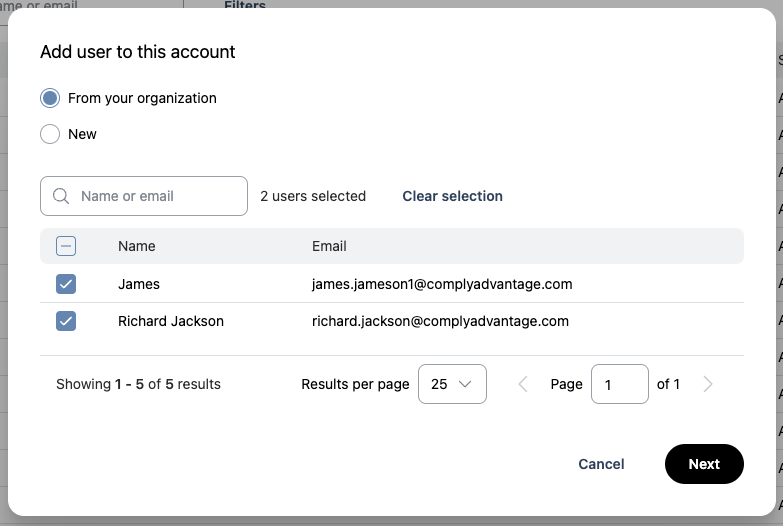Click james.jameson1@complyadvantage.com email cell
Viewport: 783px width, 526px height.
(x=442, y=284)
